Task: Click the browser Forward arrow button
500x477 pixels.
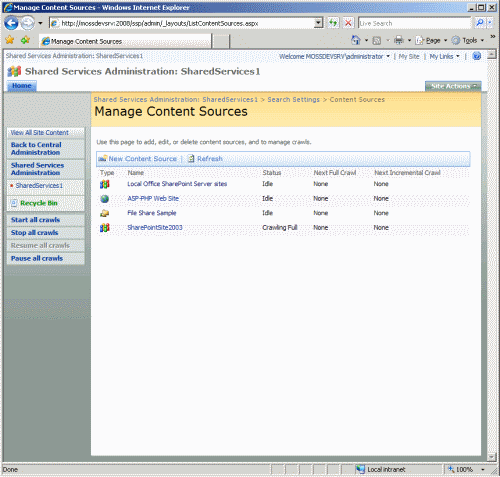Action: 28,23
